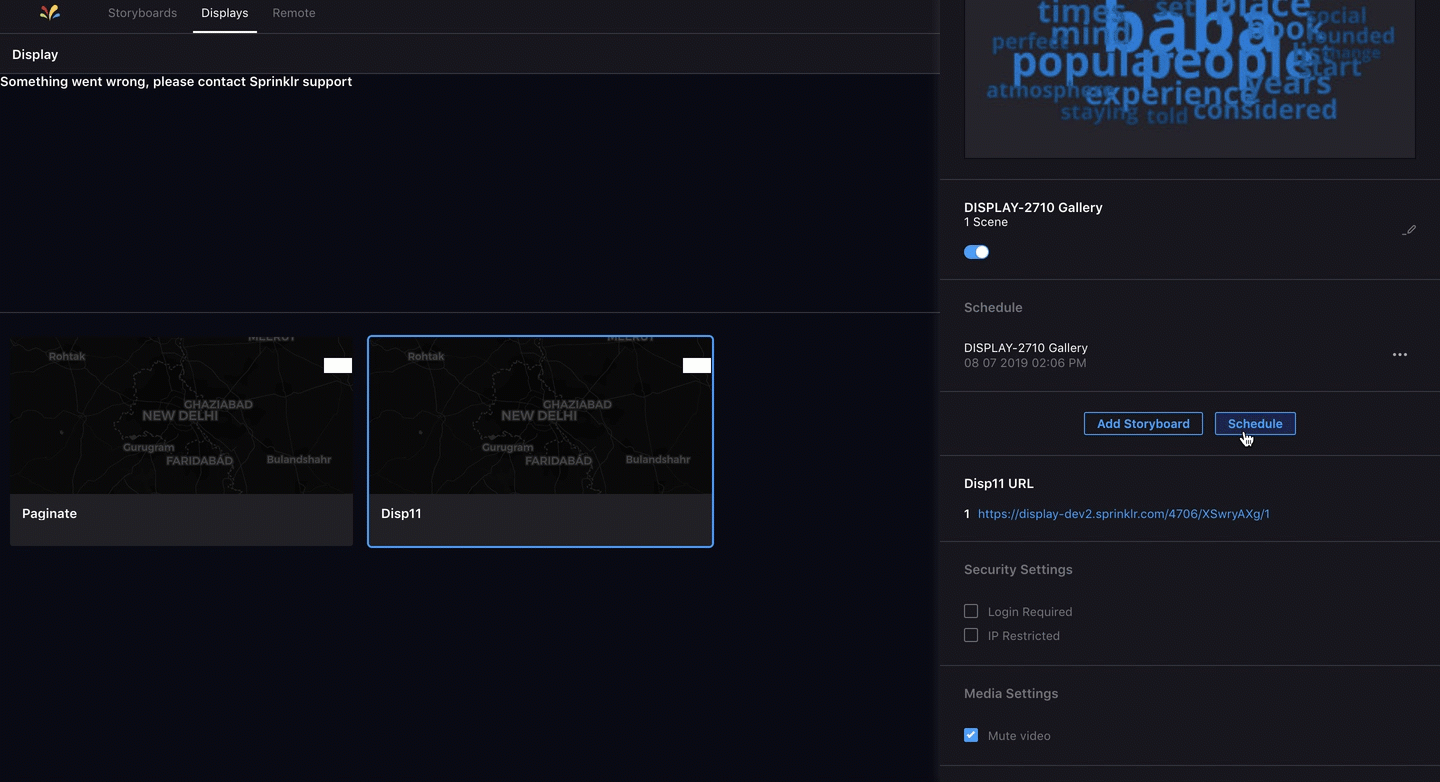Click the white badge on Paginate card
Image resolution: width=1440 pixels, height=782 pixels.
click(338, 366)
